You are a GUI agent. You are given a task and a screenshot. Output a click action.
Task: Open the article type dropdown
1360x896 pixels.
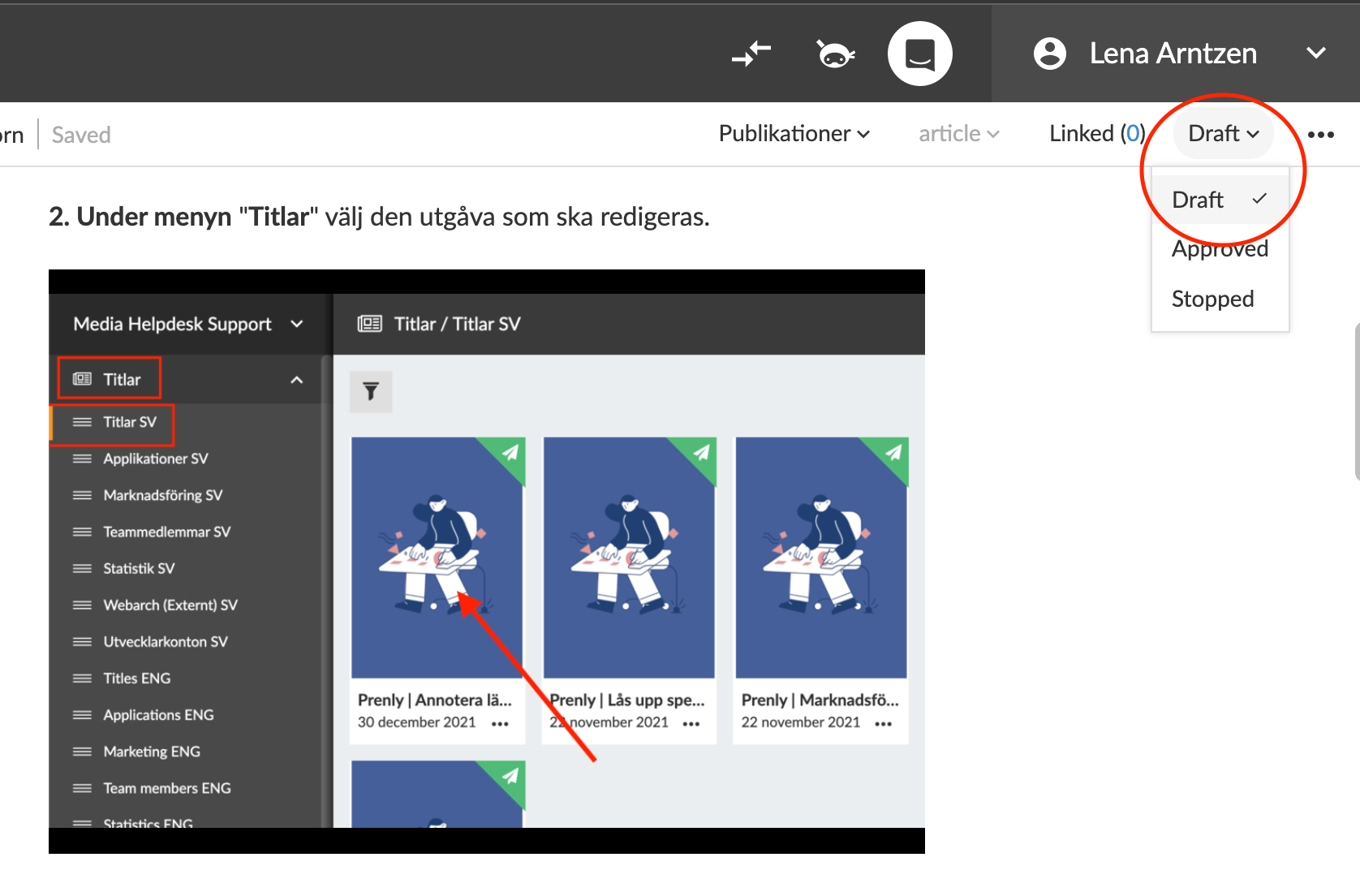click(x=958, y=134)
